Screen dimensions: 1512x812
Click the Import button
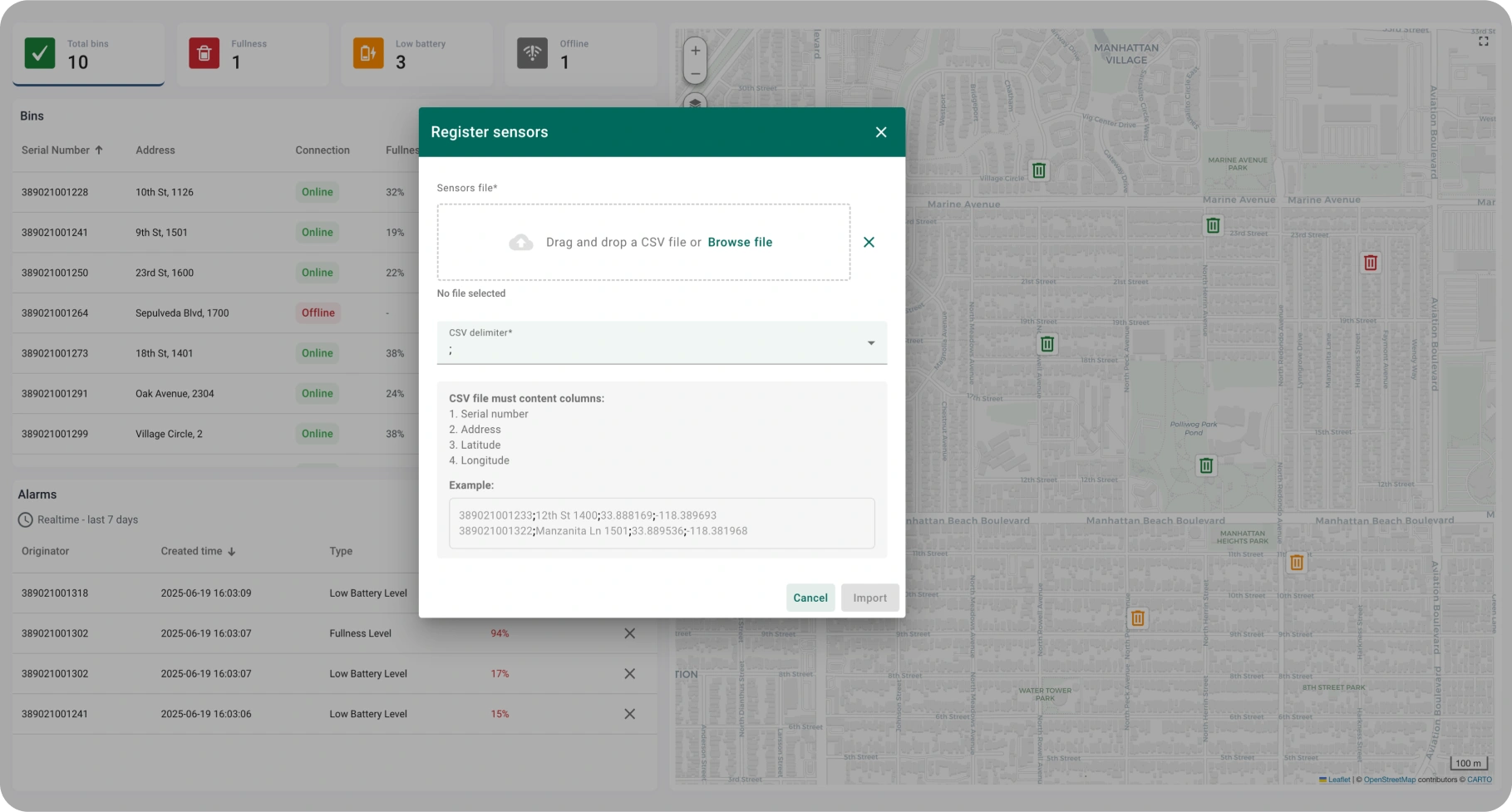[869, 598]
